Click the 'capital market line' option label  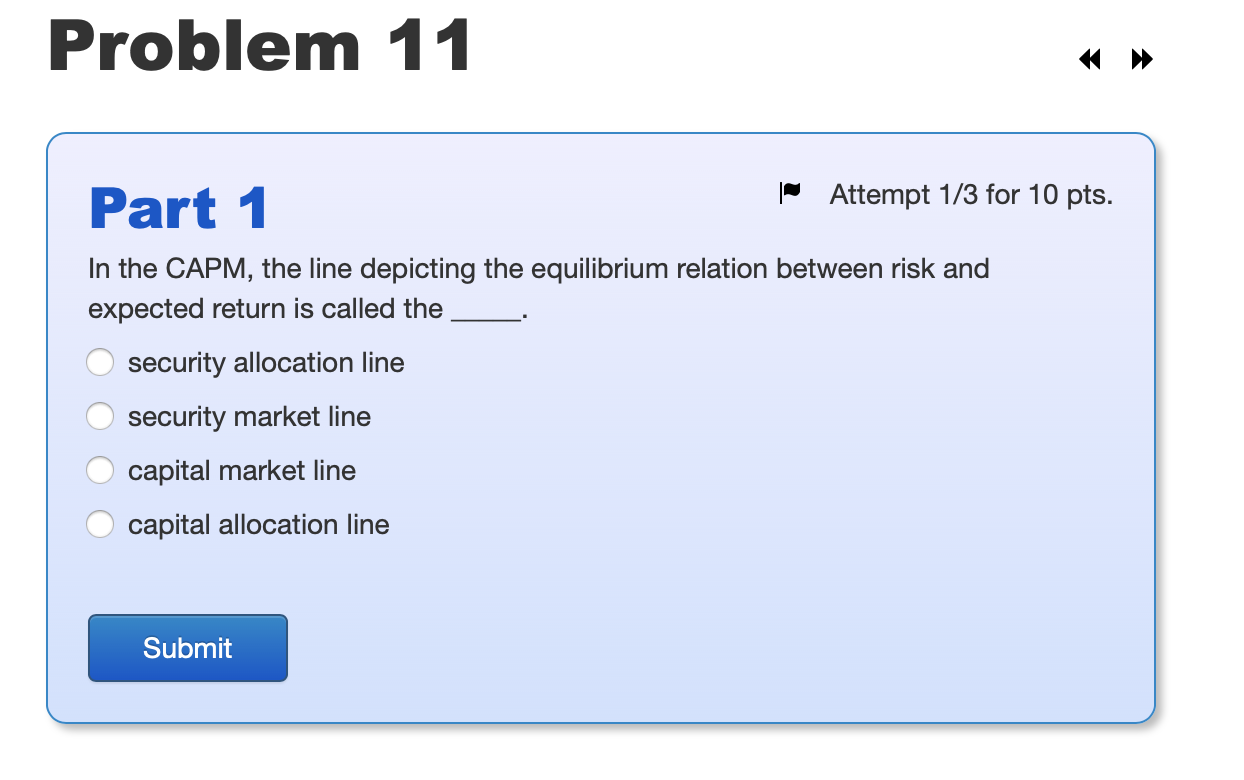[242, 470]
